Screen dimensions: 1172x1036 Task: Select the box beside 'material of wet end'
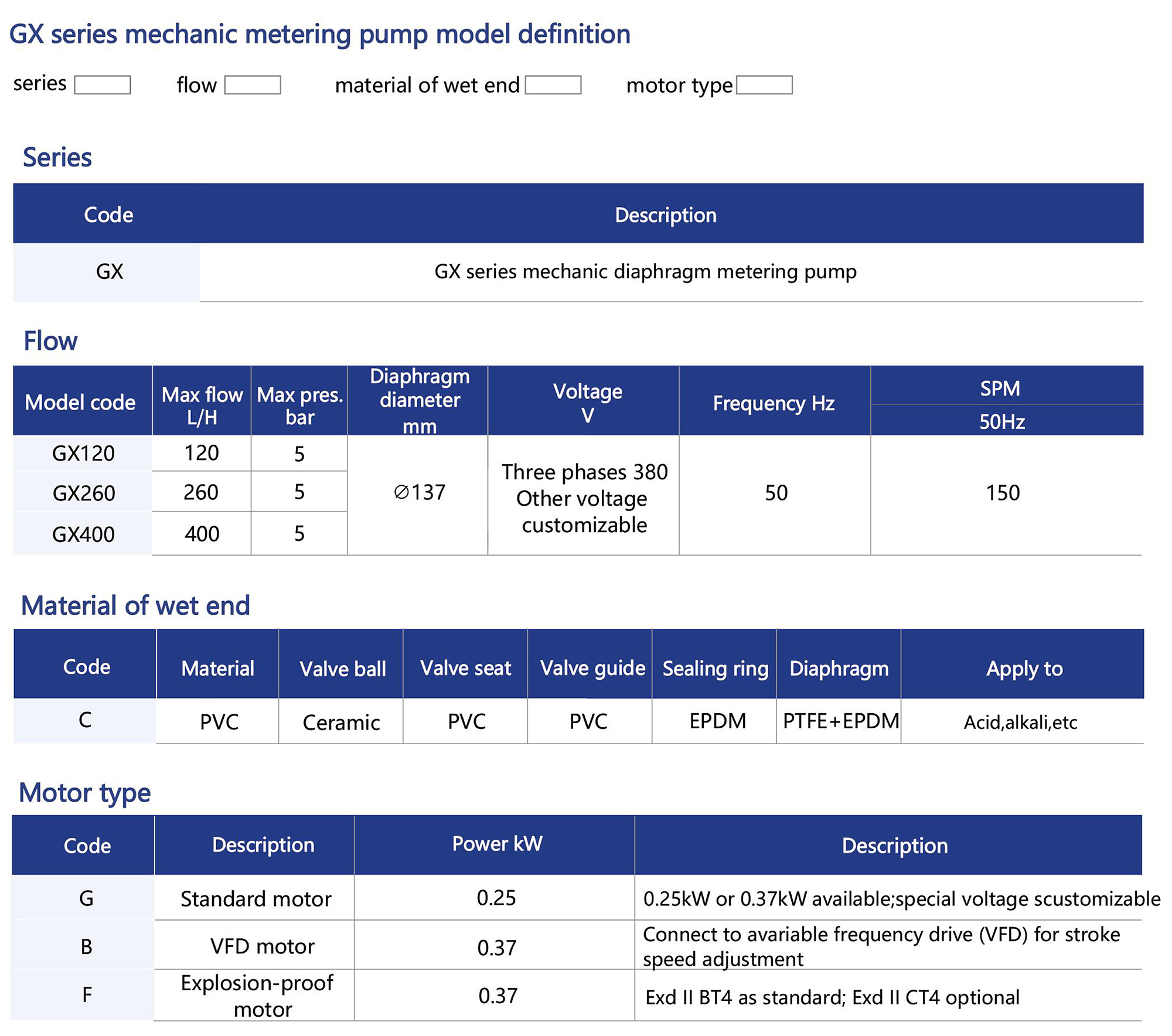click(x=553, y=85)
